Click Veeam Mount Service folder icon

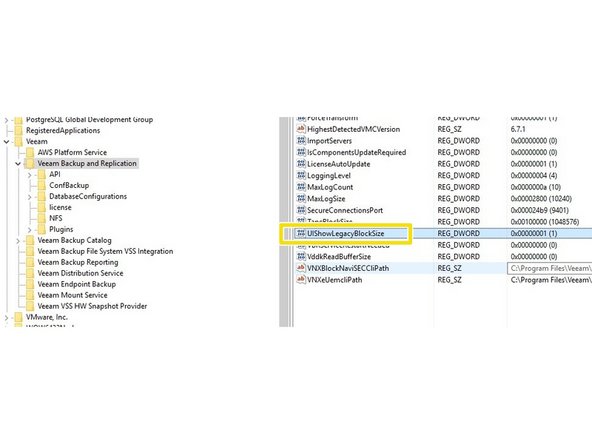tap(30, 295)
